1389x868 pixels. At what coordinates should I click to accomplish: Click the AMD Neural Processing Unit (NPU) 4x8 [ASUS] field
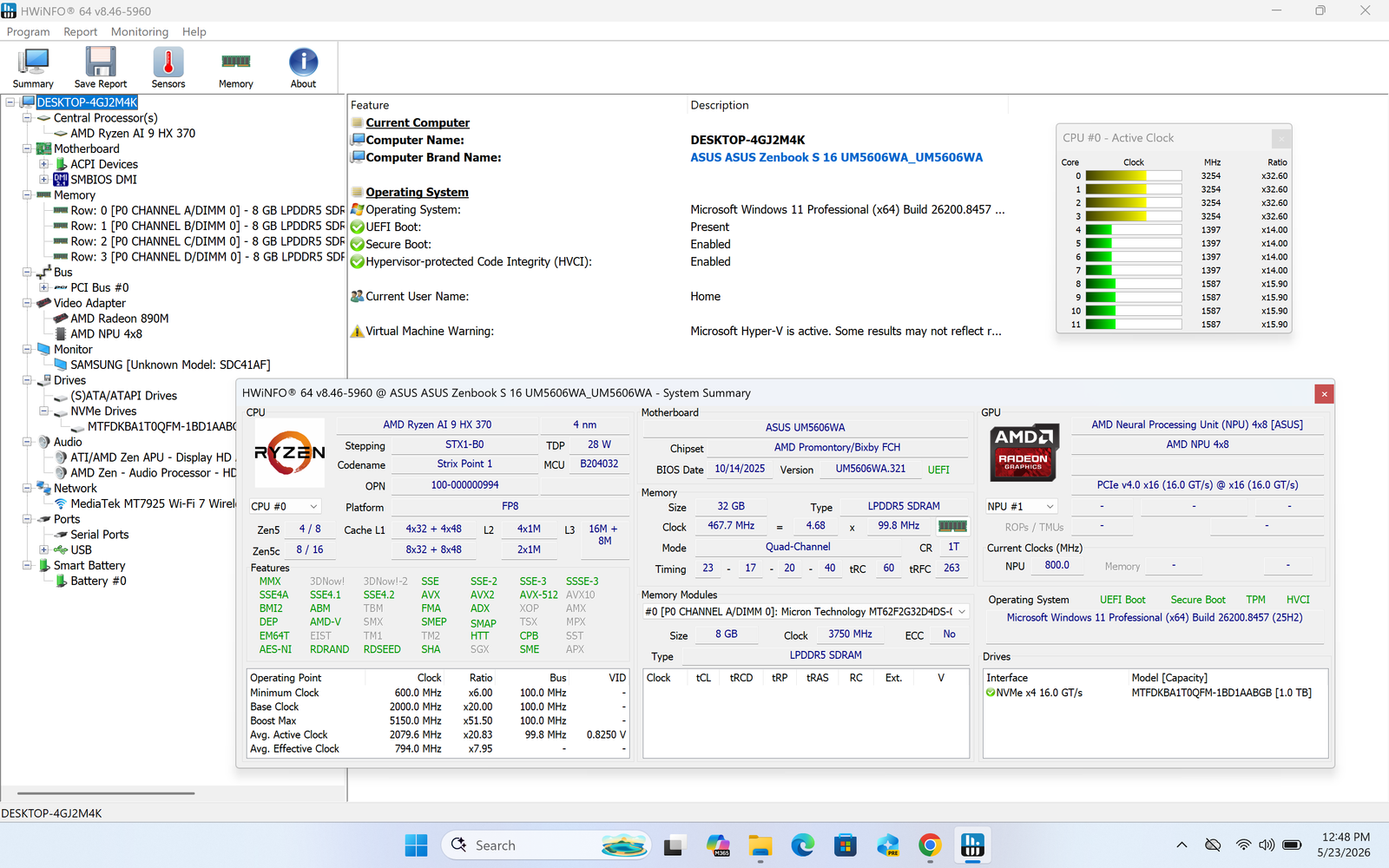tap(1197, 425)
